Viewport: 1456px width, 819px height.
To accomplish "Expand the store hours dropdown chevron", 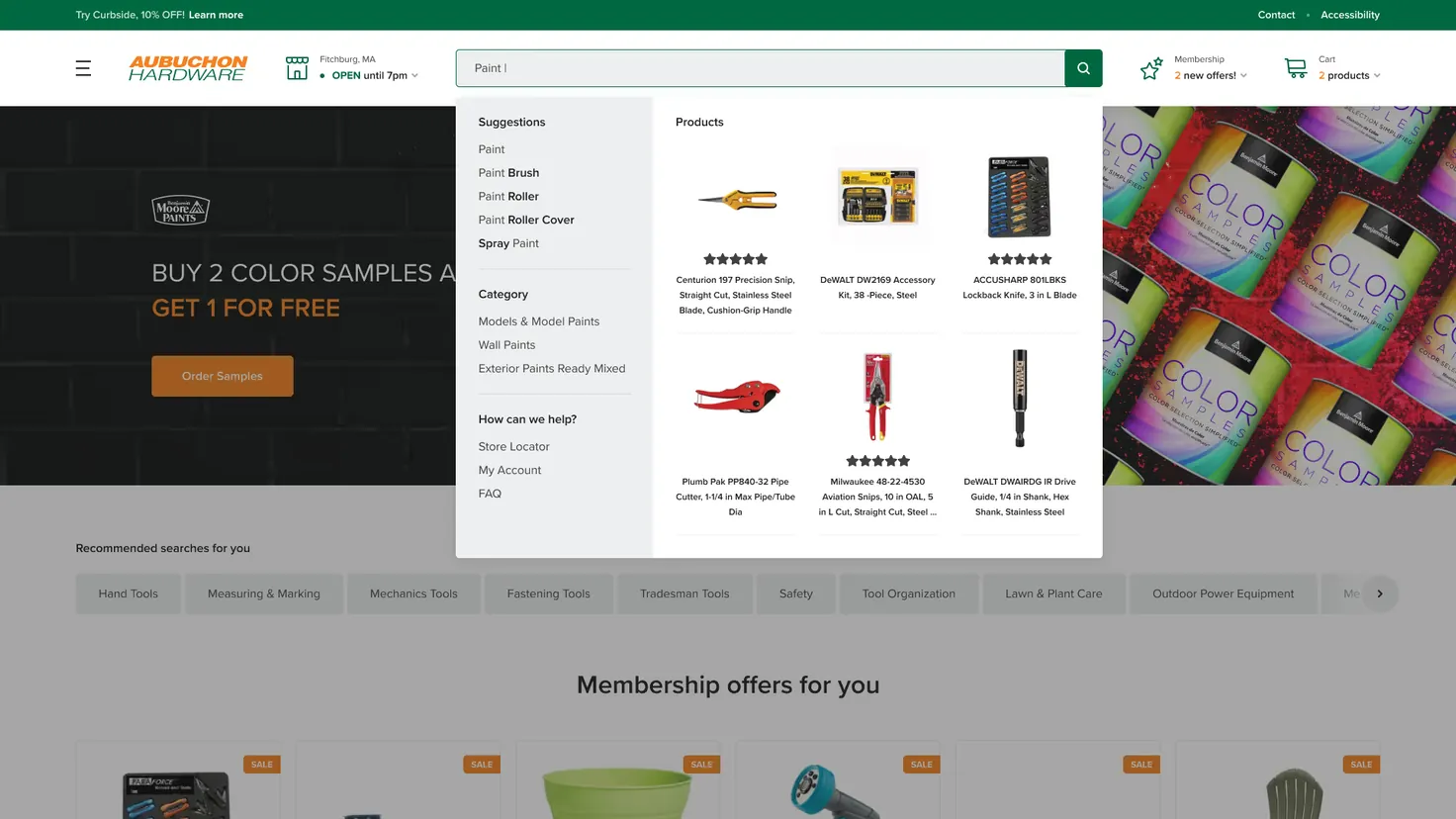I will pos(414,75).
